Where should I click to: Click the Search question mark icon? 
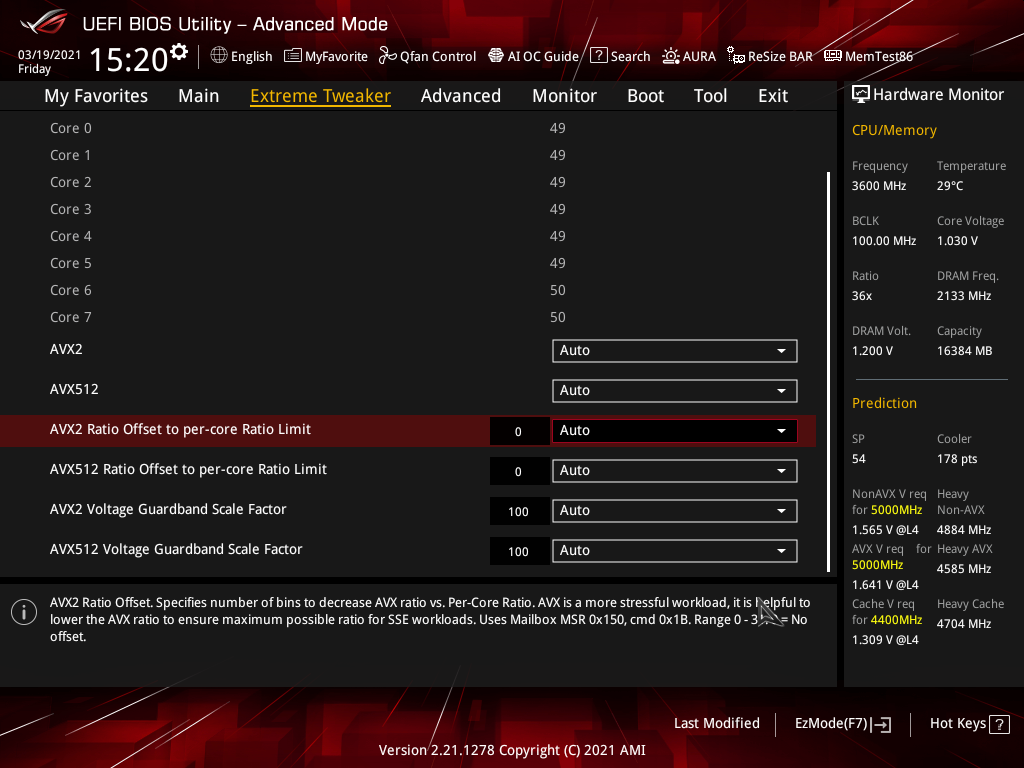pyautogui.click(x=598, y=56)
